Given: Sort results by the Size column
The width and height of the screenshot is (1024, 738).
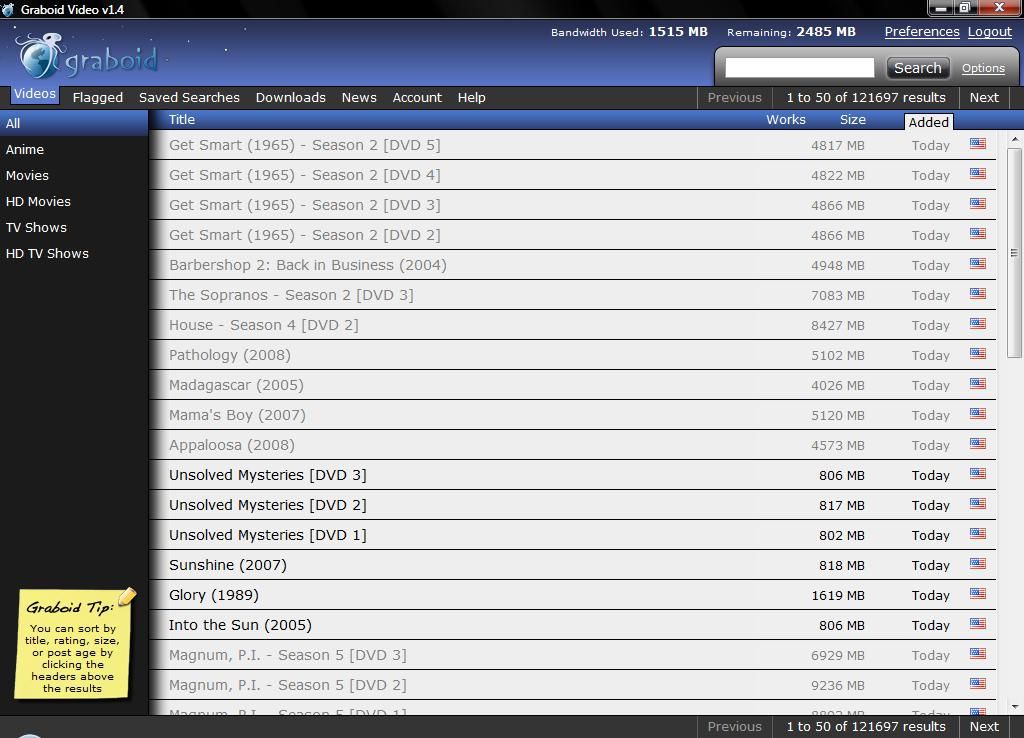Looking at the screenshot, I should [852, 120].
